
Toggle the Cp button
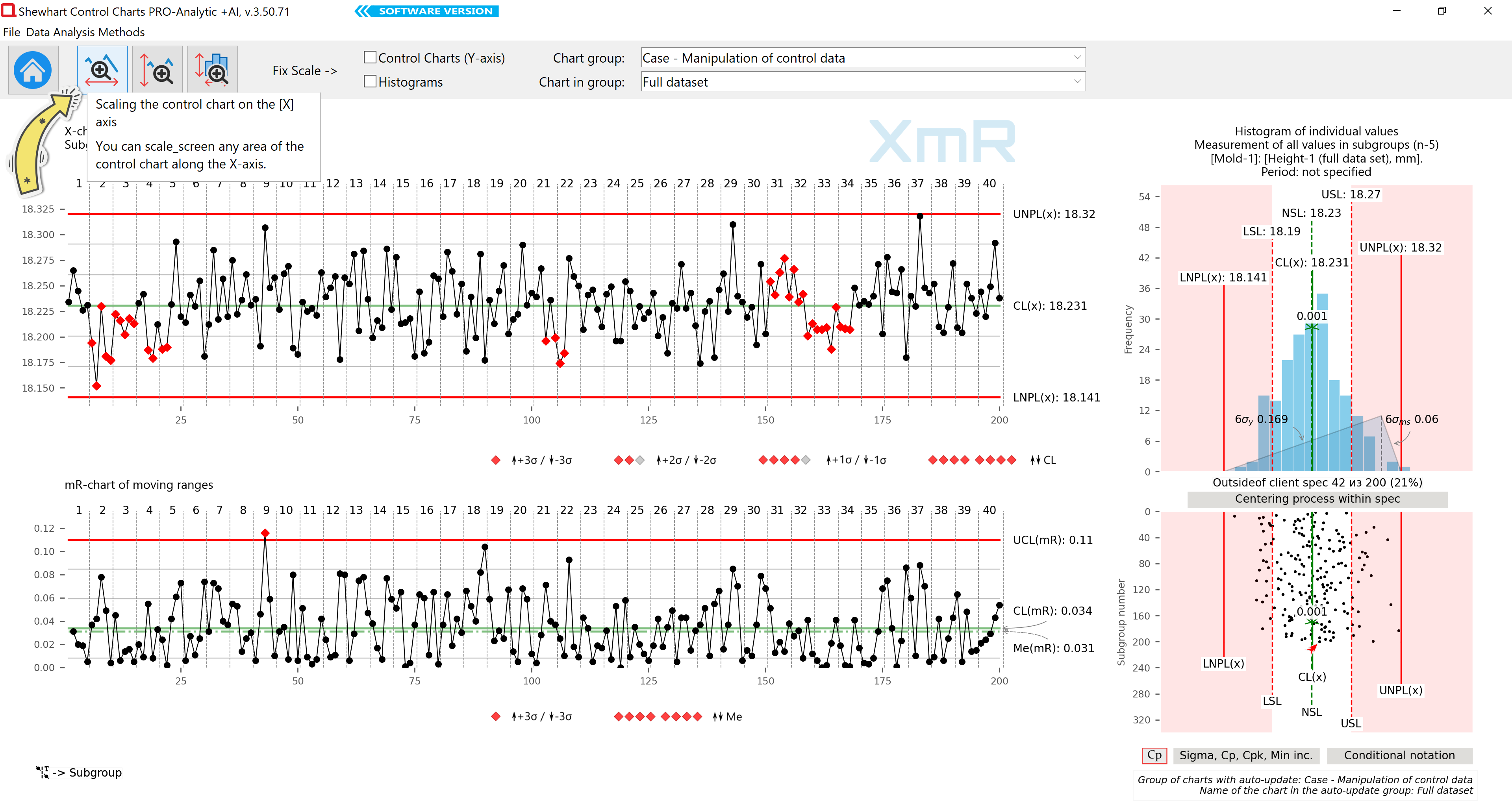tap(1154, 755)
